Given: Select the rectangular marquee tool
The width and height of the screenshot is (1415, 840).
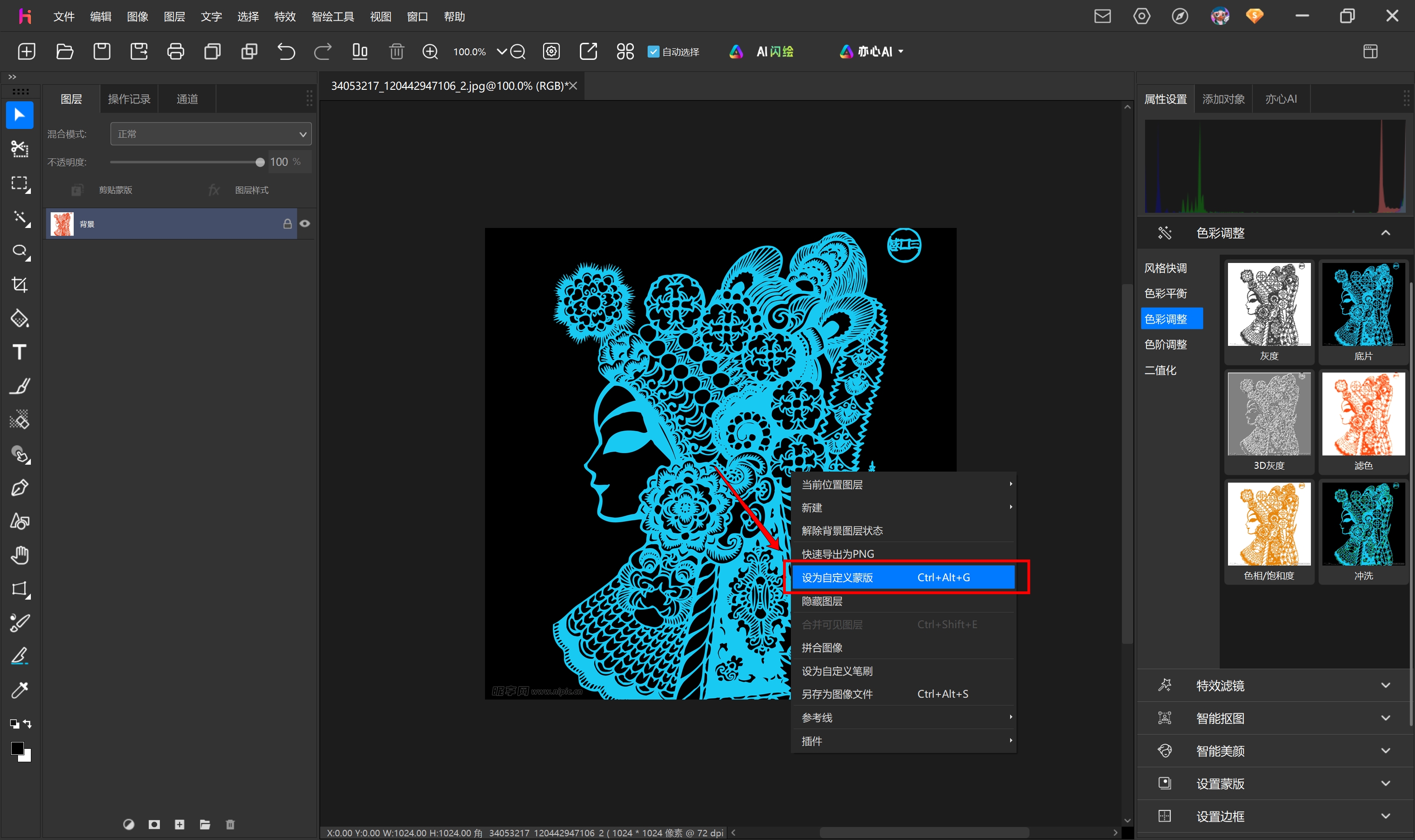Looking at the screenshot, I should pyautogui.click(x=20, y=183).
